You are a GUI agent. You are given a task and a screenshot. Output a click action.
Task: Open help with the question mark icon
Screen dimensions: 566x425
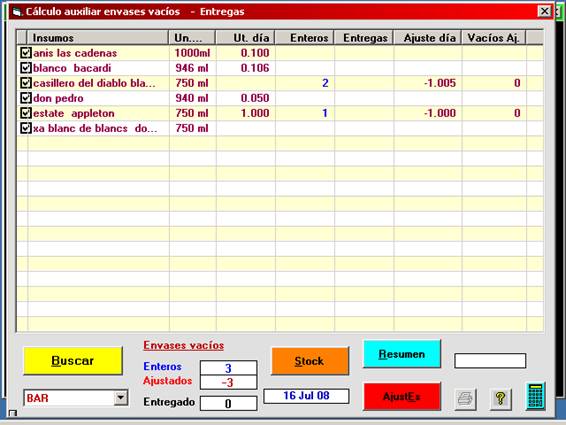pos(500,399)
